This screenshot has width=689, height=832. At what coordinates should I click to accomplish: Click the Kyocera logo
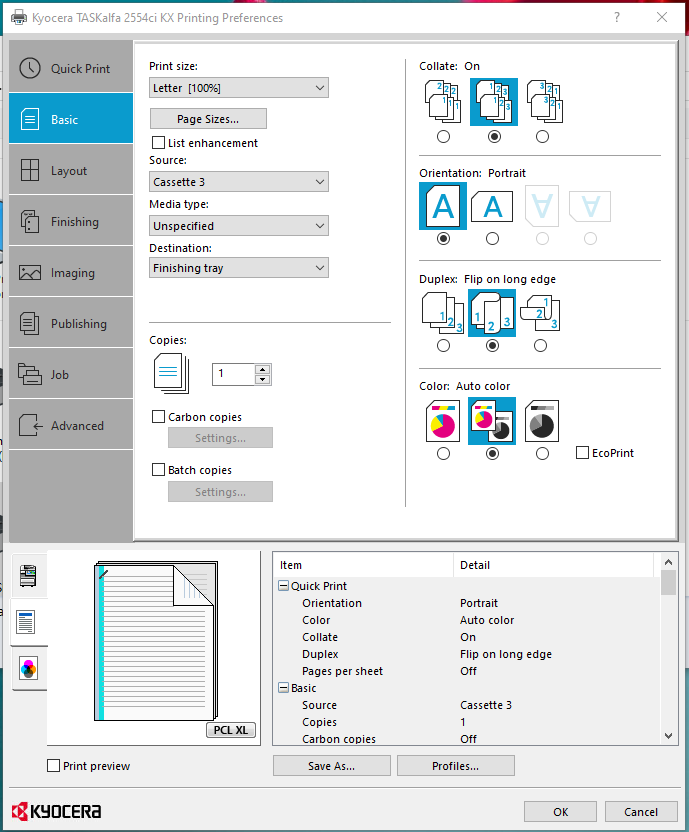point(56,811)
